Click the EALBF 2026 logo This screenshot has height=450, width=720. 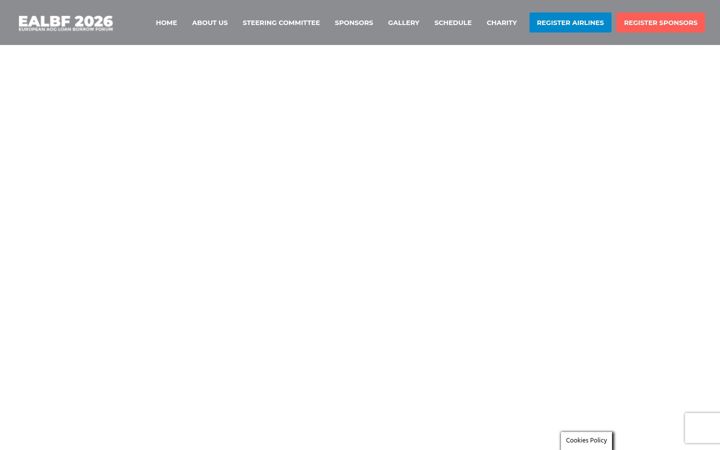(66, 22)
